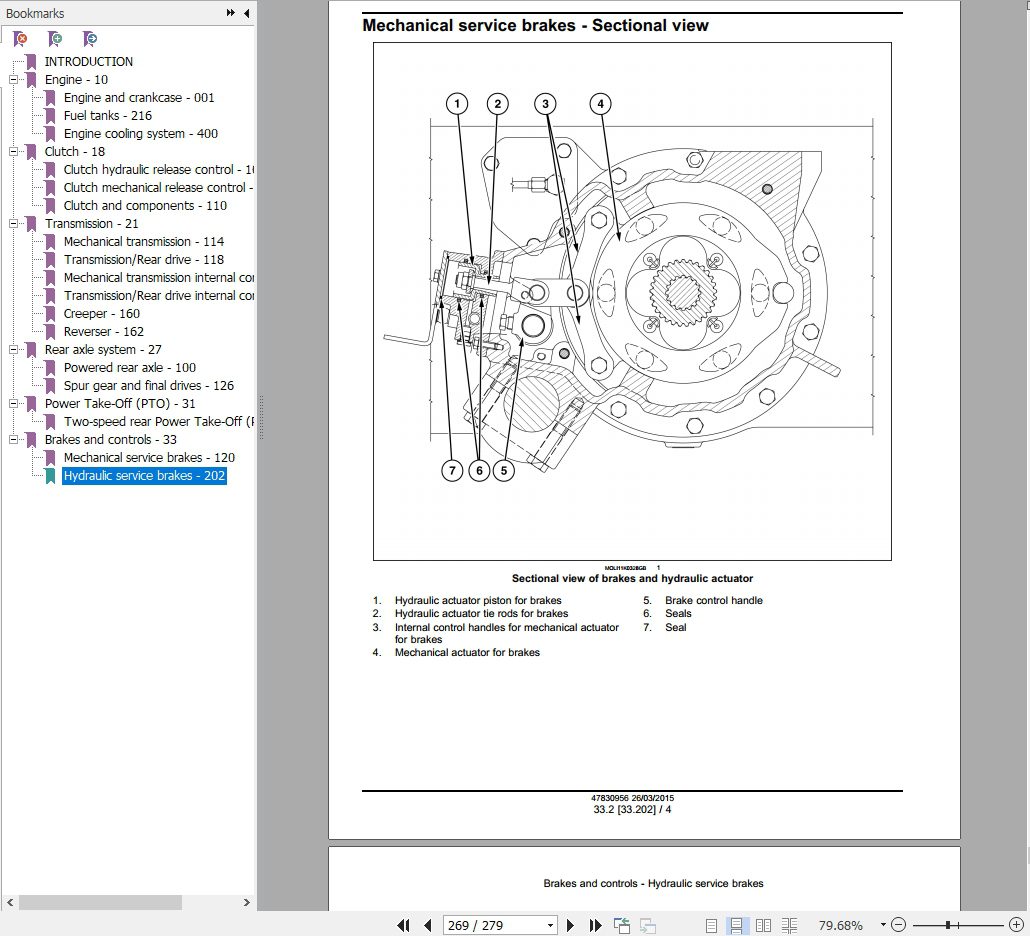Click the previous view arrow icon
Image resolution: width=1030 pixels, height=936 pixels.
pos(623,925)
